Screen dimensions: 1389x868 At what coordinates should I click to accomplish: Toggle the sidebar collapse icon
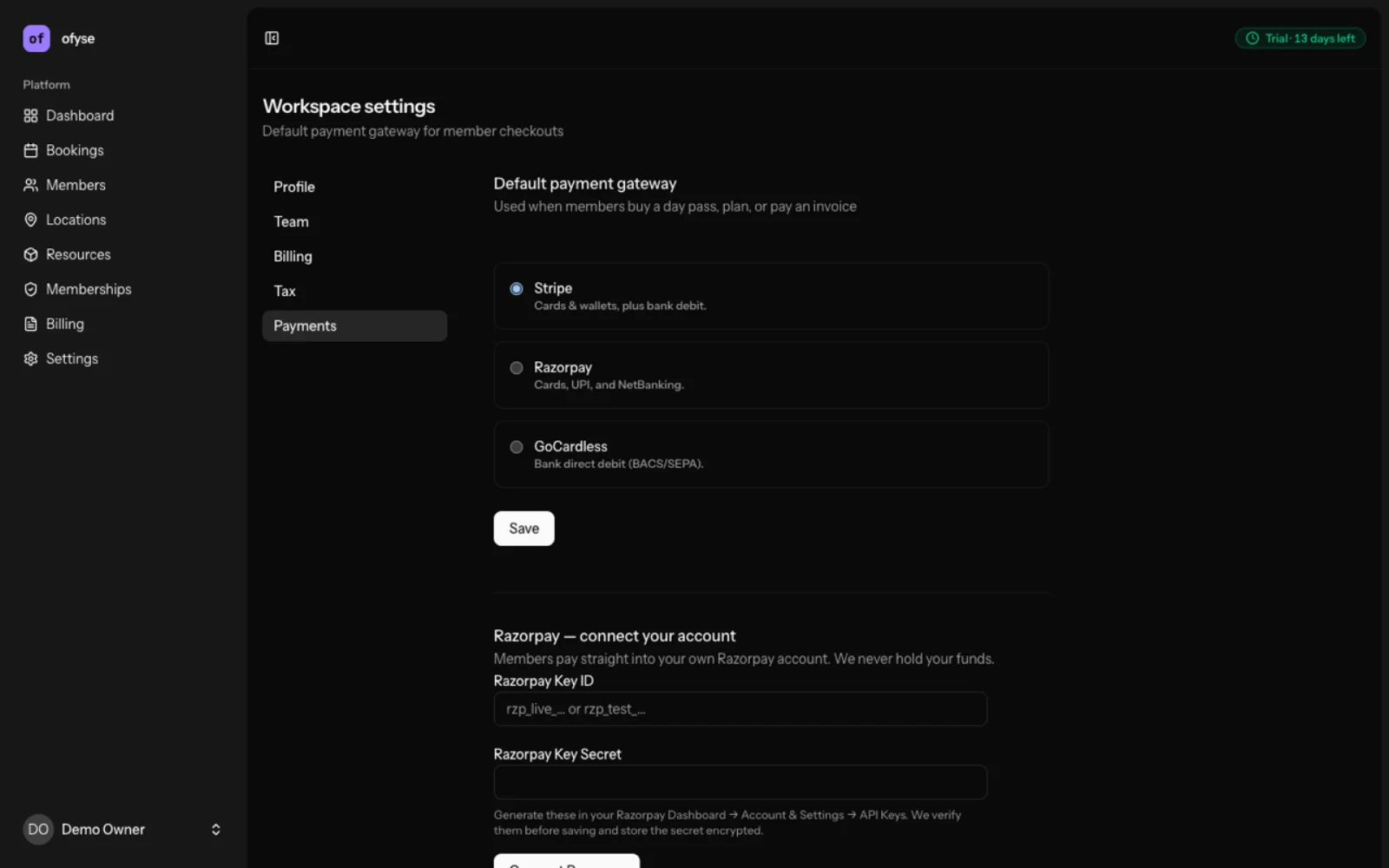tap(272, 38)
